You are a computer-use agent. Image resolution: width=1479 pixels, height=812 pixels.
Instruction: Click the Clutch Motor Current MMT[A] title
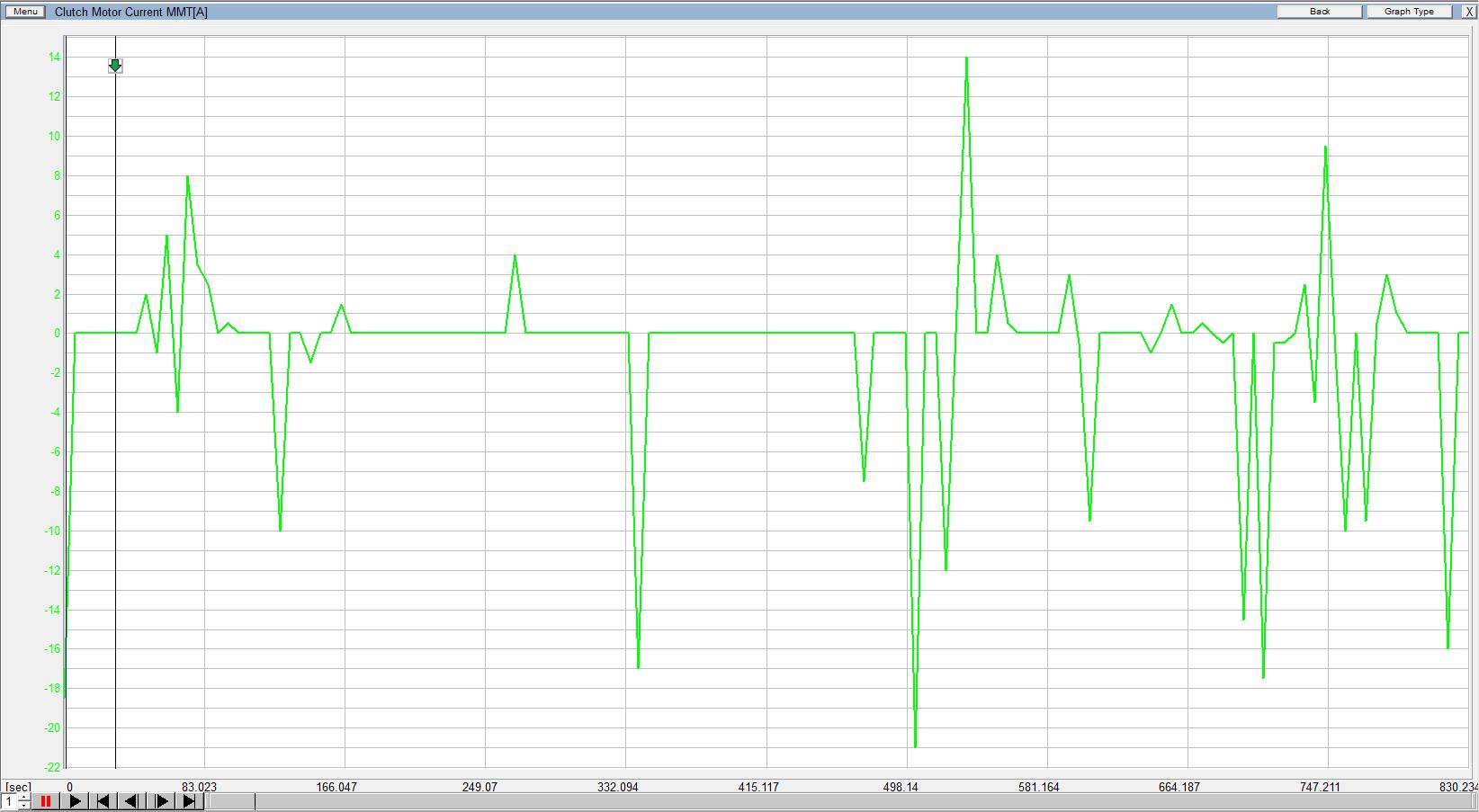[131, 12]
